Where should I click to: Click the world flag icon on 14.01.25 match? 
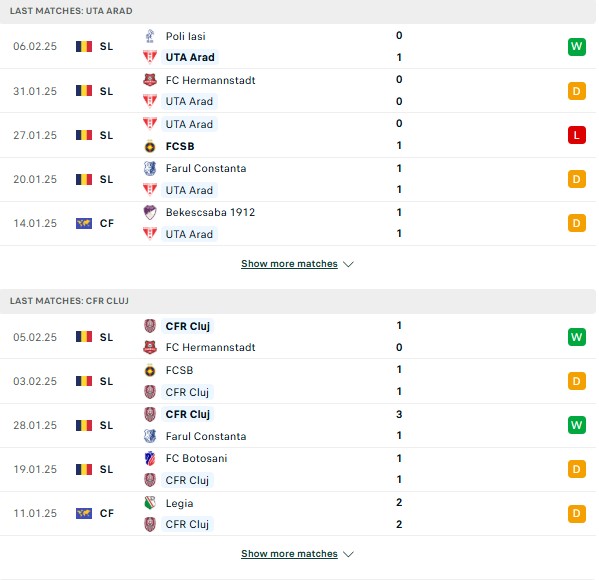click(x=84, y=223)
